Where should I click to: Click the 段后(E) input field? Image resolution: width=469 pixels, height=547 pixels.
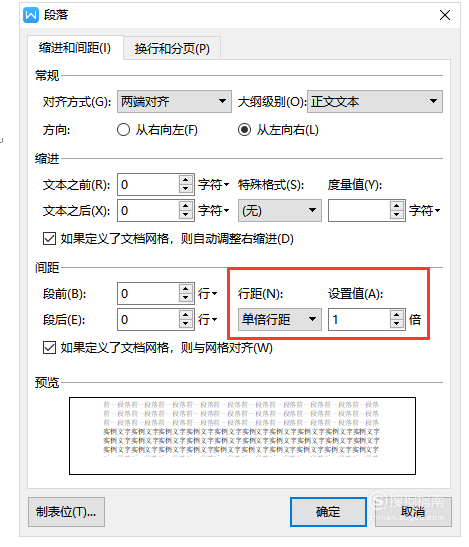148,319
